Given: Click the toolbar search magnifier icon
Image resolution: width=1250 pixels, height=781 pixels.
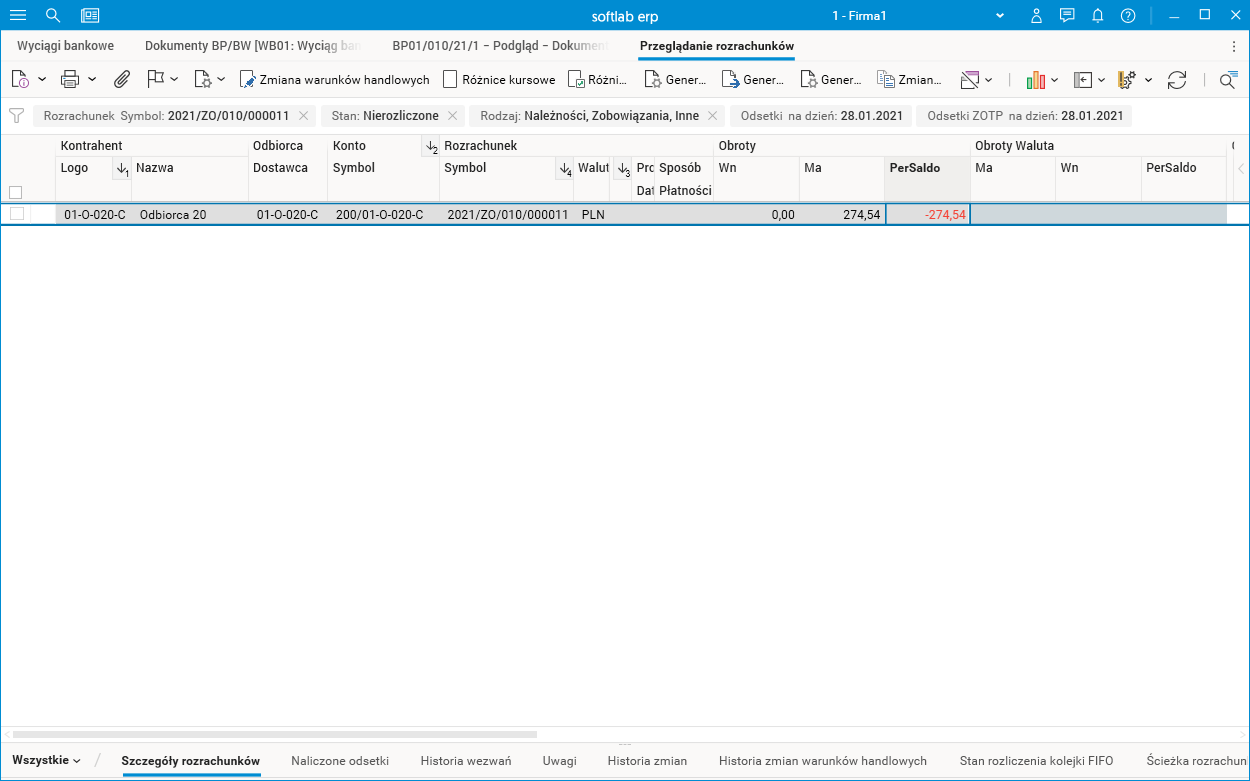Looking at the screenshot, I should pyautogui.click(x=1227, y=80).
